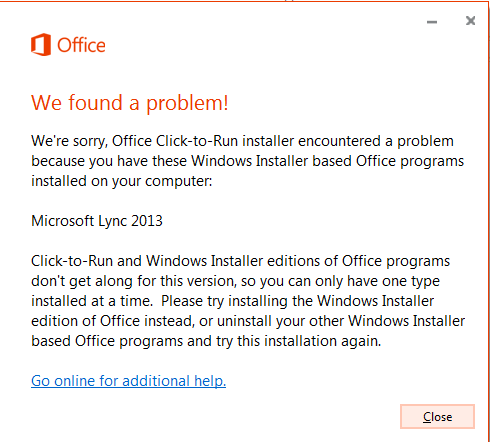Screen dimensions: 490x442
Task: Click the orange Office logo icon
Action: pyautogui.click(x=41, y=45)
